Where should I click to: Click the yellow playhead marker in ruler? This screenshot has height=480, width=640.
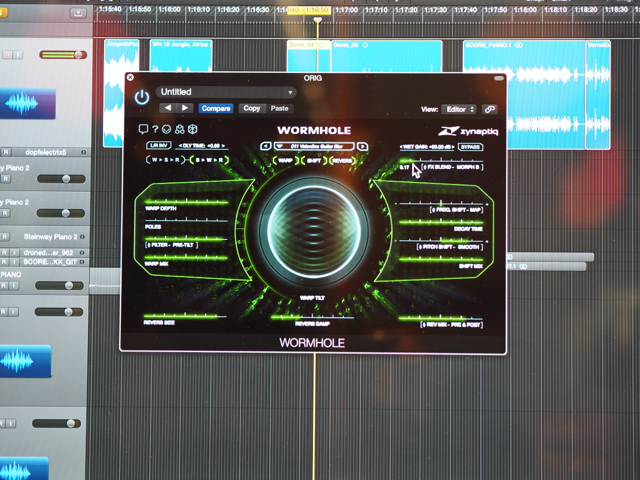click(x=317, y=20)
